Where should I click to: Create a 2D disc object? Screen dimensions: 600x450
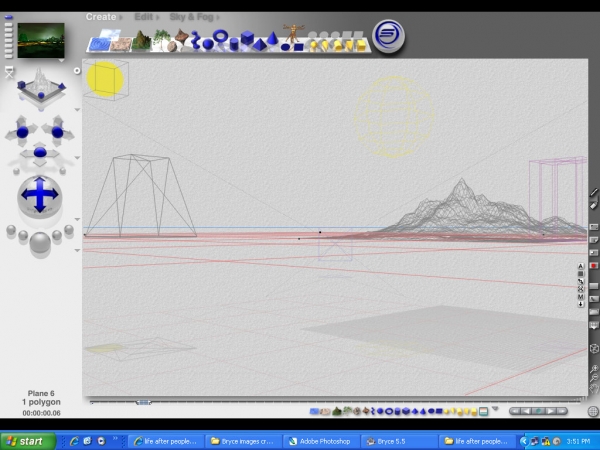pos(285,47)
